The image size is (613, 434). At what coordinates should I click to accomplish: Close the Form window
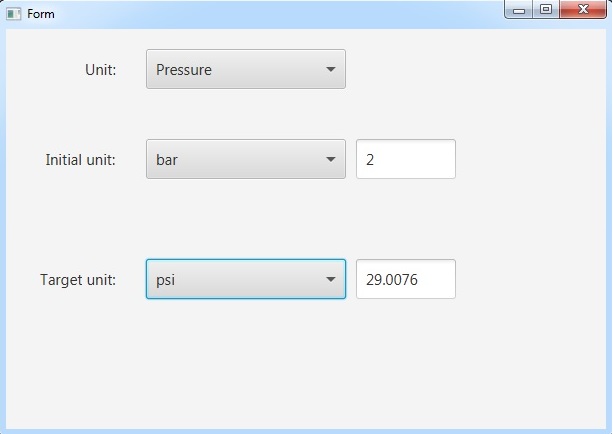pyautogui.click(x=582, y=10)
